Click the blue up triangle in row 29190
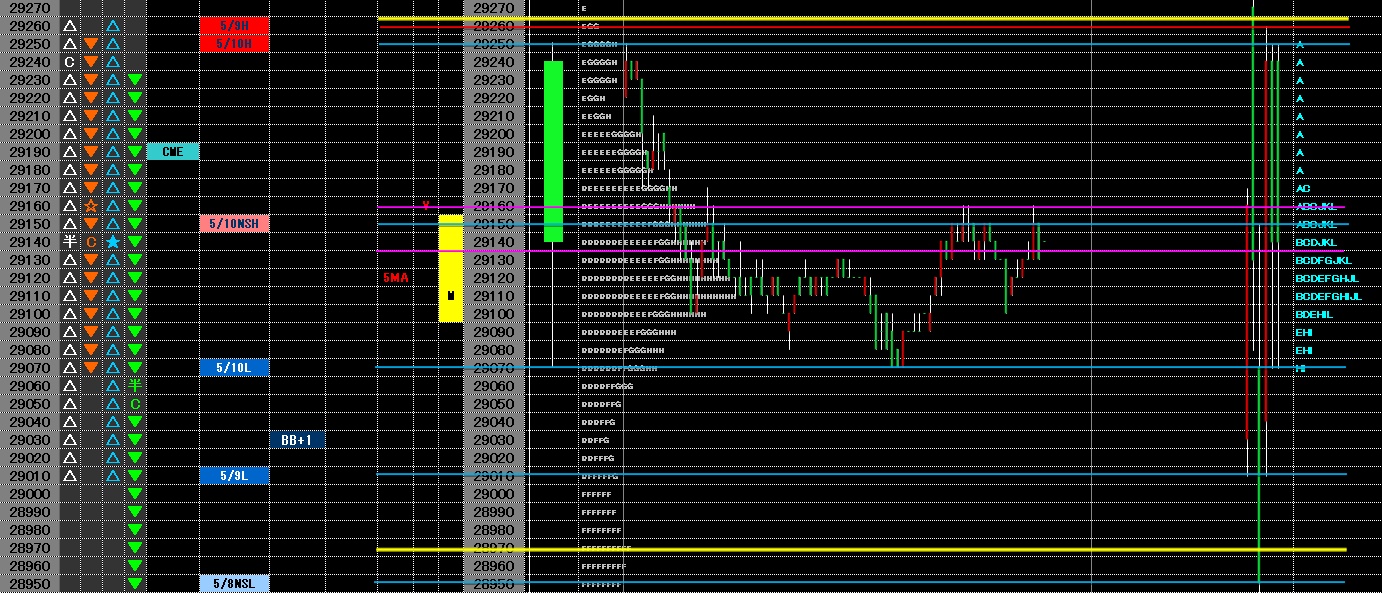Viewport: 1382px width, 593px height. click(x=113, y=152)
